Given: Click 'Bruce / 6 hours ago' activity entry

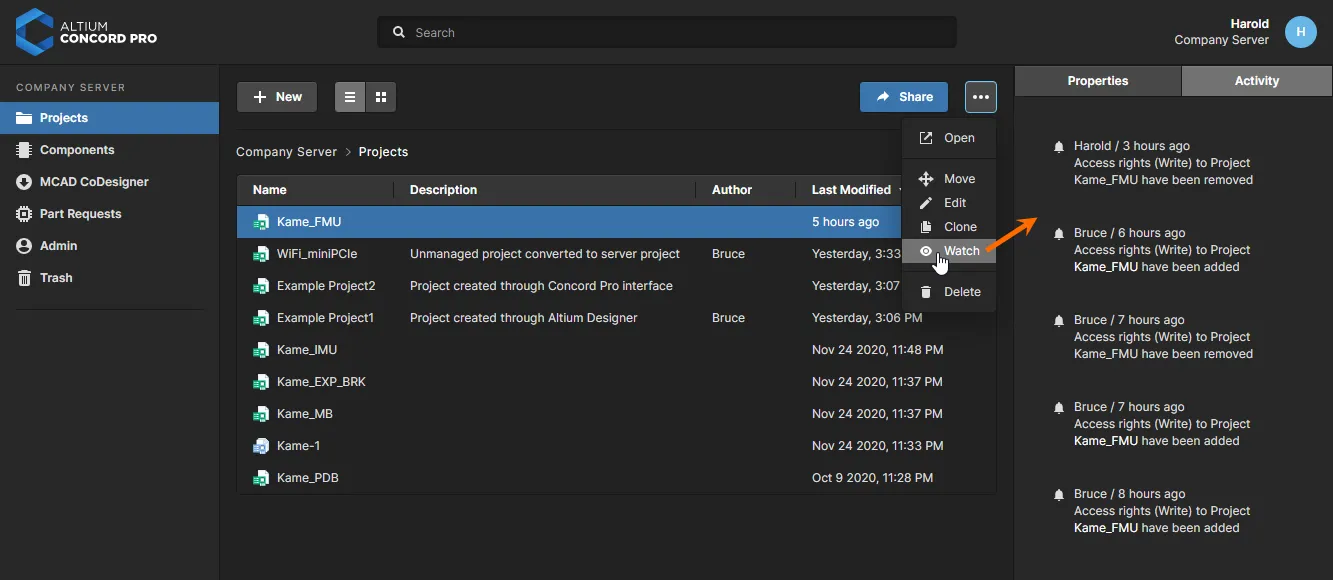Looking at the screenshot, I should (1130, 234).
